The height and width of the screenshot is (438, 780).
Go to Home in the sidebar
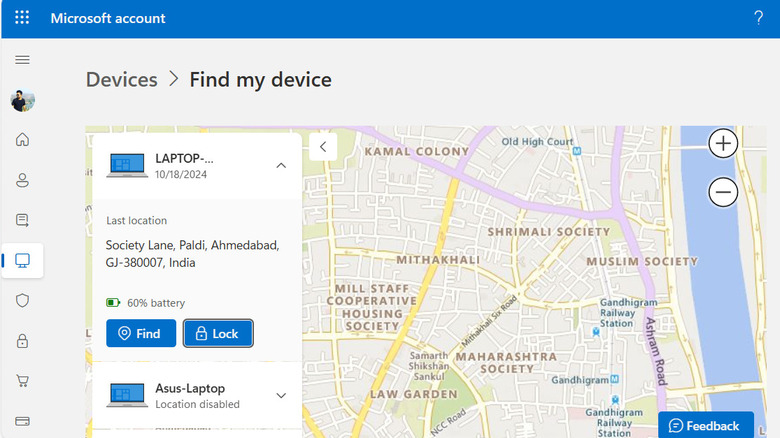tap(22, 140)
